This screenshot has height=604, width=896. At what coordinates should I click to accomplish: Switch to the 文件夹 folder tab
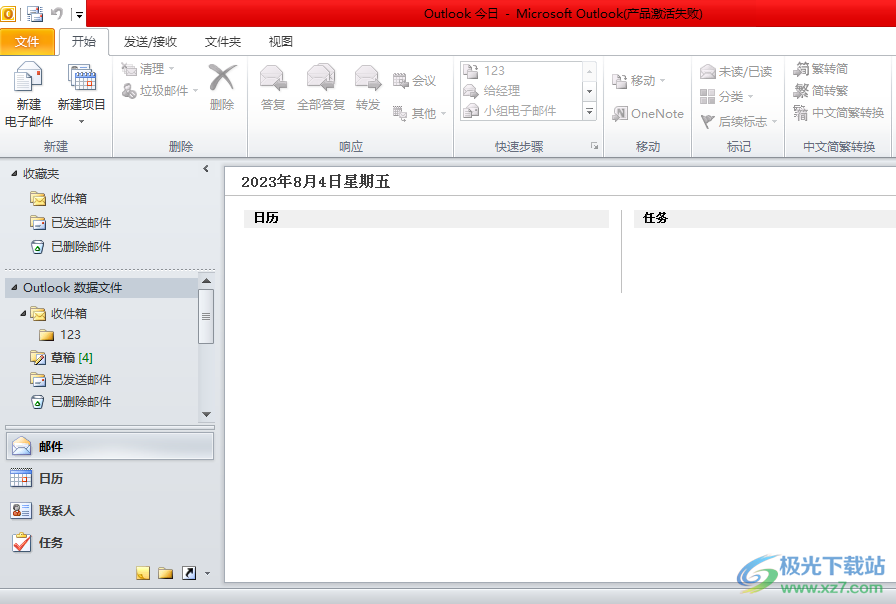click(223, 42)
